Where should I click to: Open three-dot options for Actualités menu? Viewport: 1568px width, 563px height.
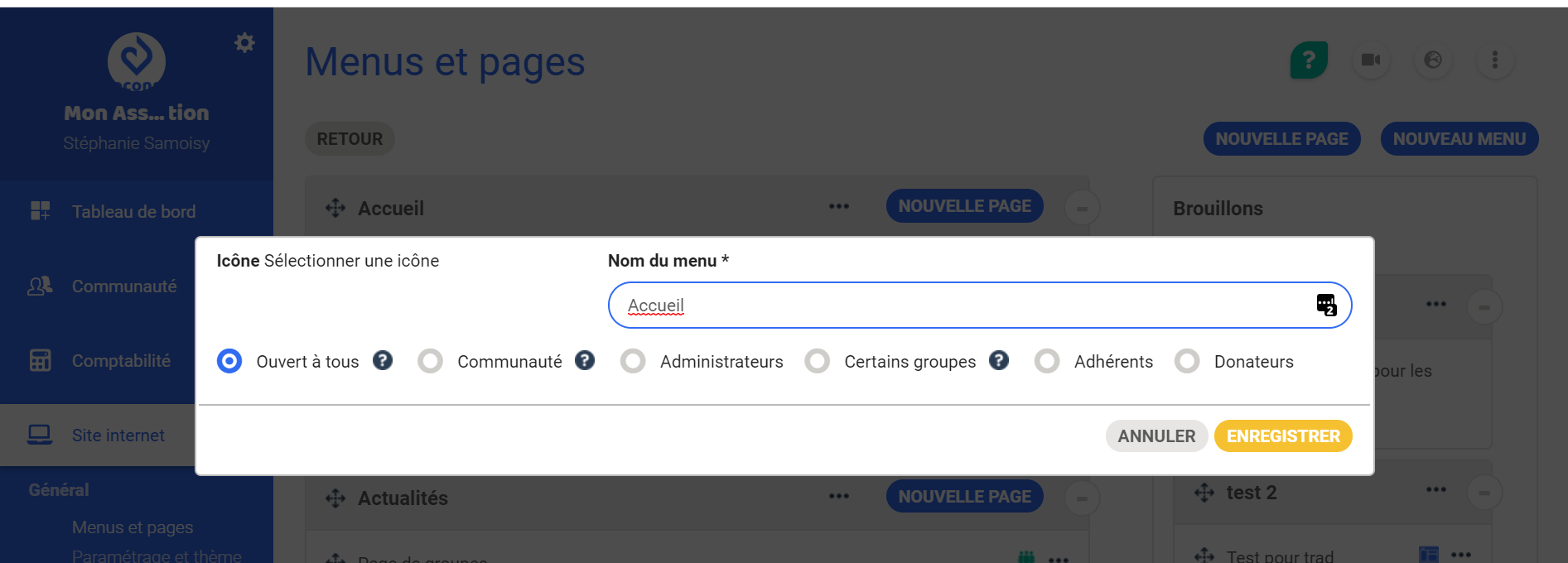click(839, 496)
